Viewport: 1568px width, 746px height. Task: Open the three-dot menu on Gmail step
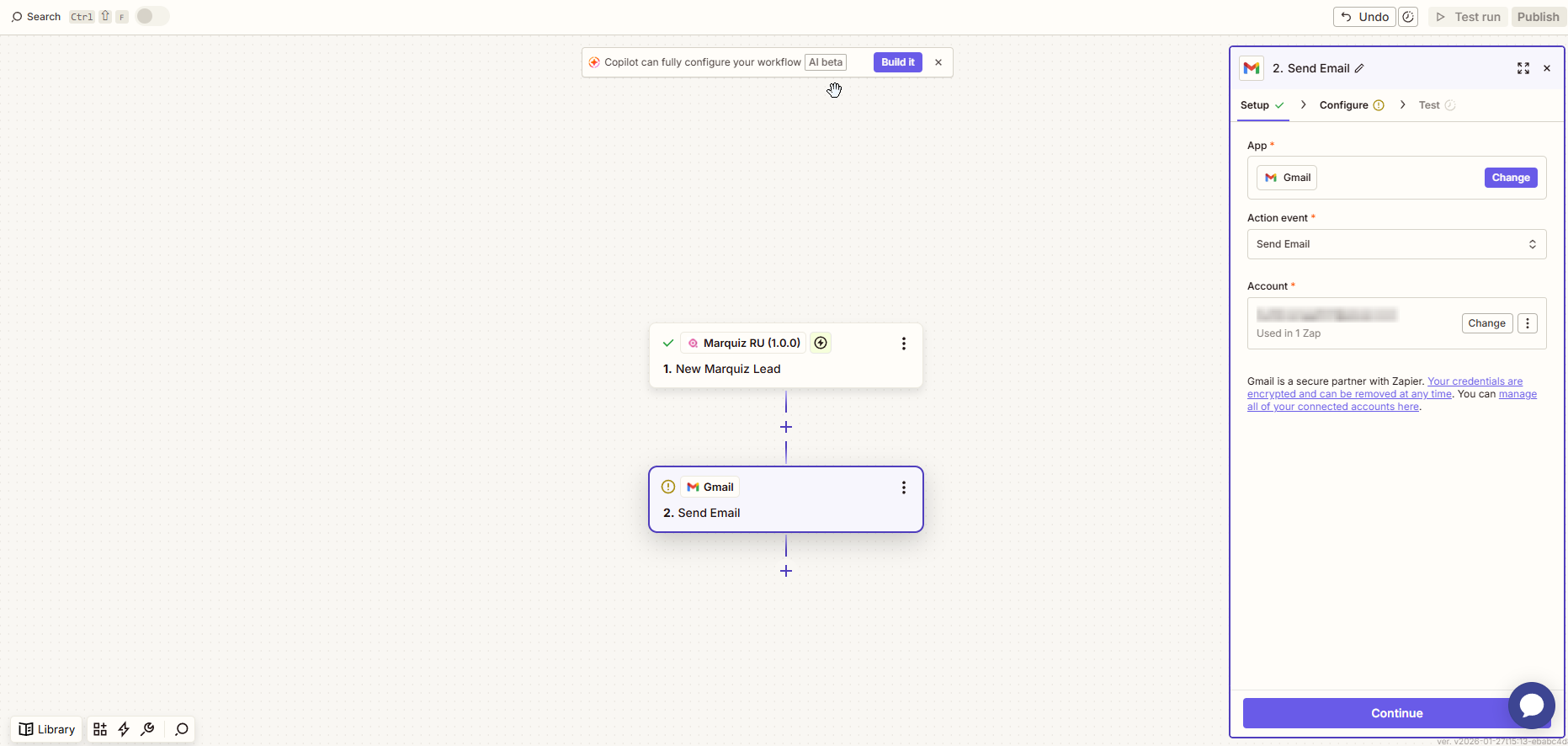pyautogui.click(x=904, y=488)
